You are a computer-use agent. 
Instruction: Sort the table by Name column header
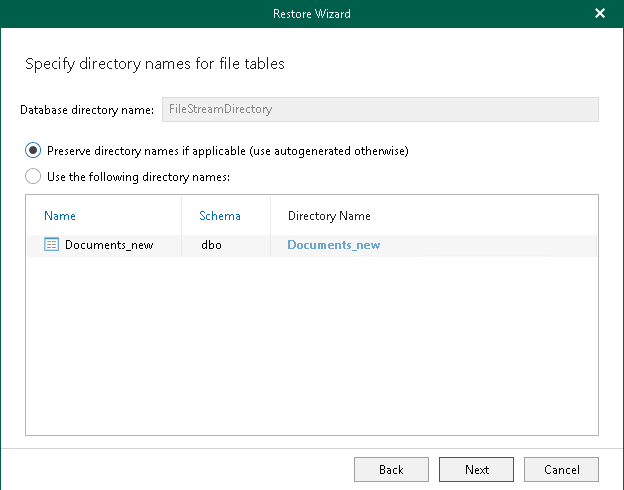coord(60,216)
